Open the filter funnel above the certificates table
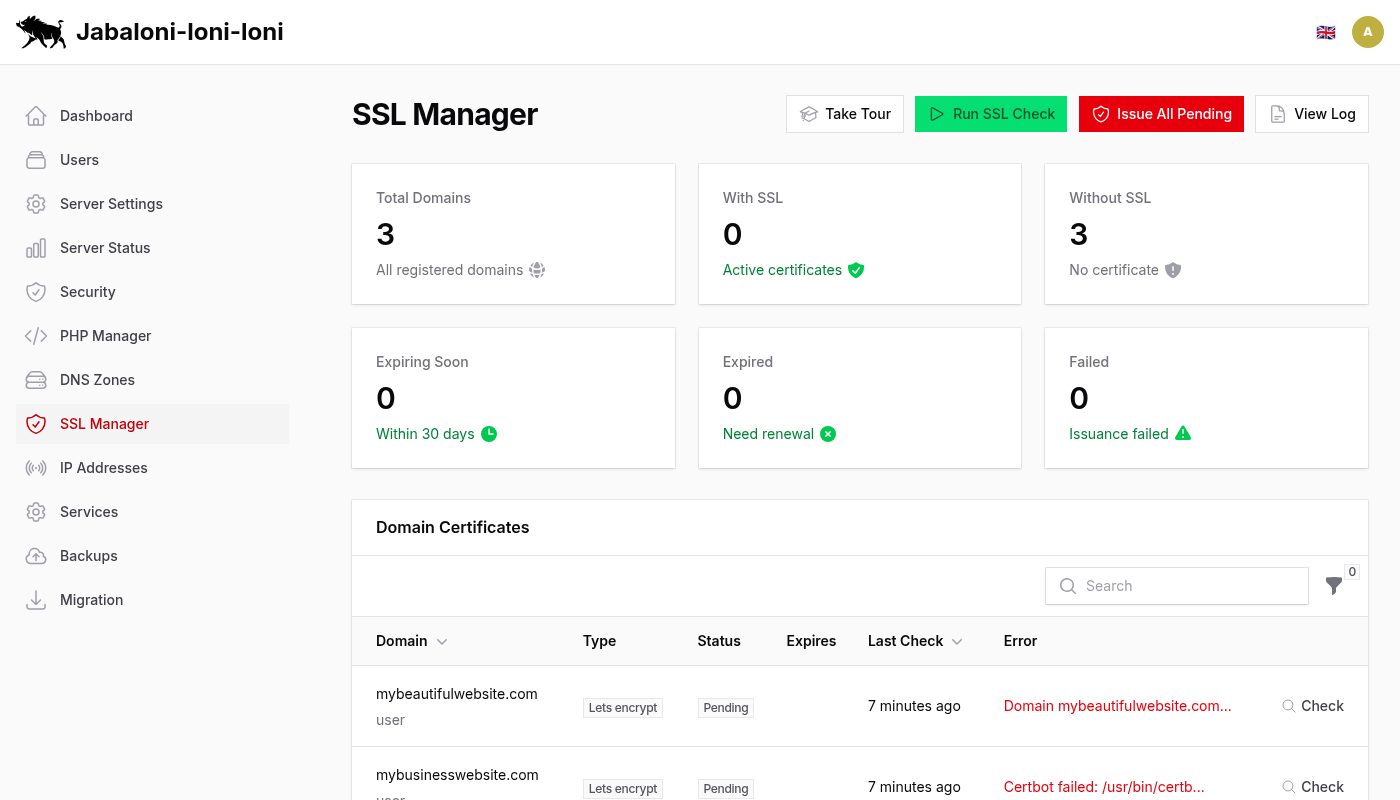This screenshot has width=1400, height=800. pyautogui.click(x=1334, y=586)
